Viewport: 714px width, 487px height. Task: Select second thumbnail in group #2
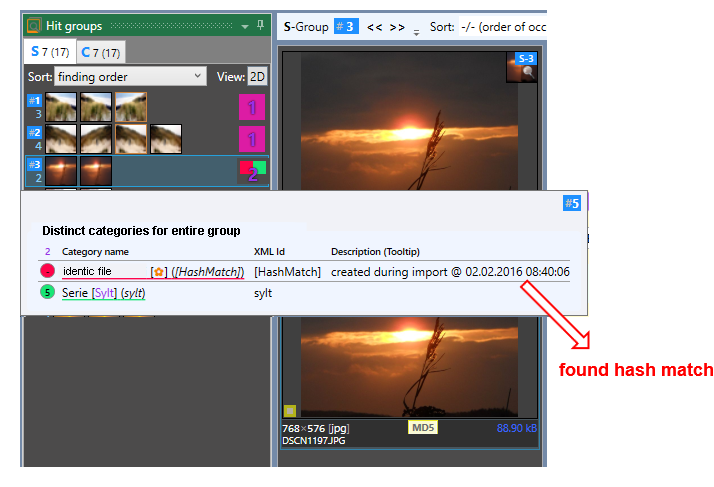coord(96,139)
